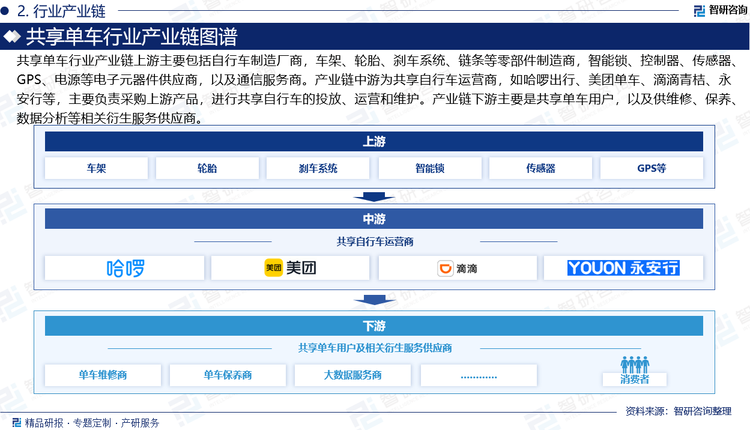Click the Hellobike 哈啰 logo
Screen dimensions: 750x430
125,268
